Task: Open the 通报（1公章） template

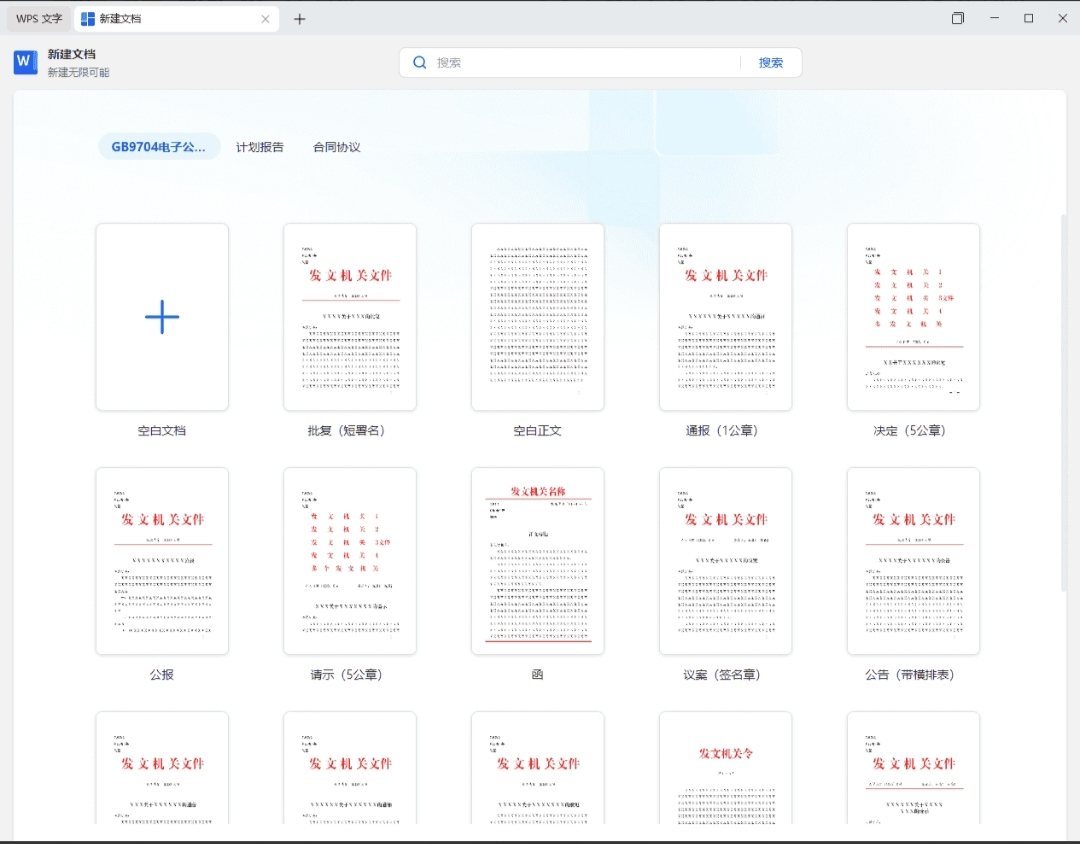Action: click(726, 317)
